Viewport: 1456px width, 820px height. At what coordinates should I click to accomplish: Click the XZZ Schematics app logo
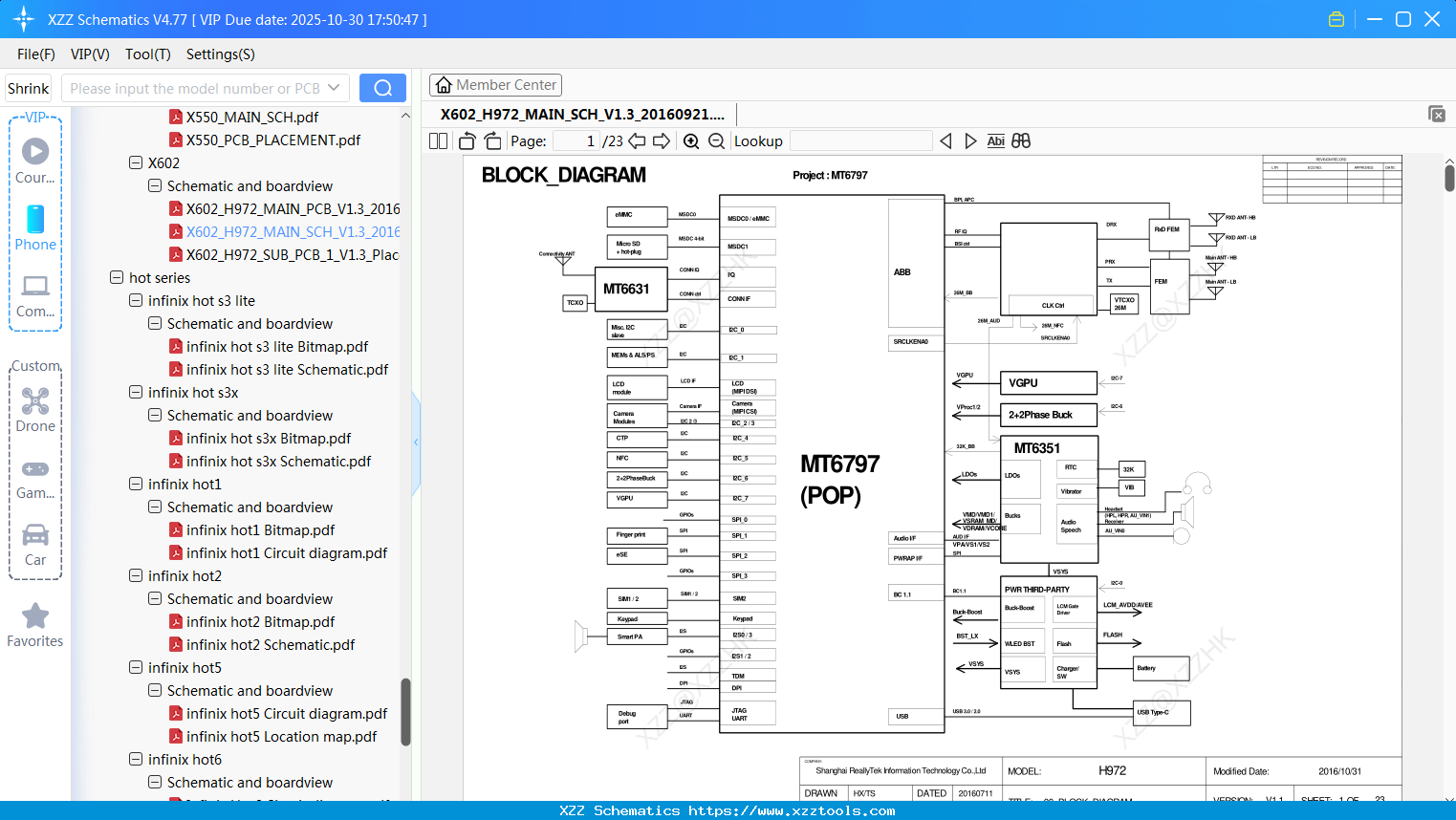click(24, 19)
